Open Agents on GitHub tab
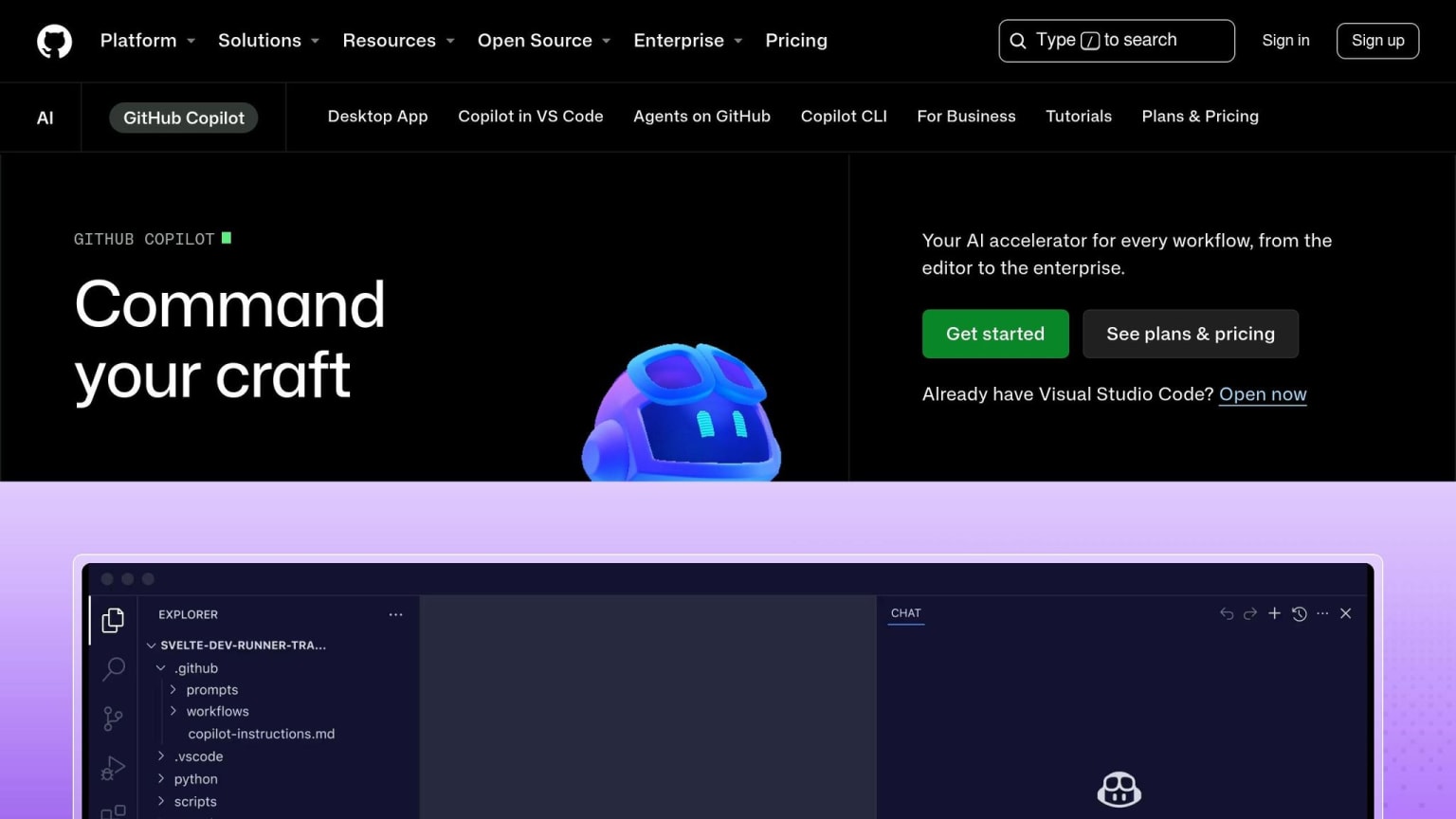Image resolution: width=1456 pixels, height=819 pixels. tap(701, 117)
